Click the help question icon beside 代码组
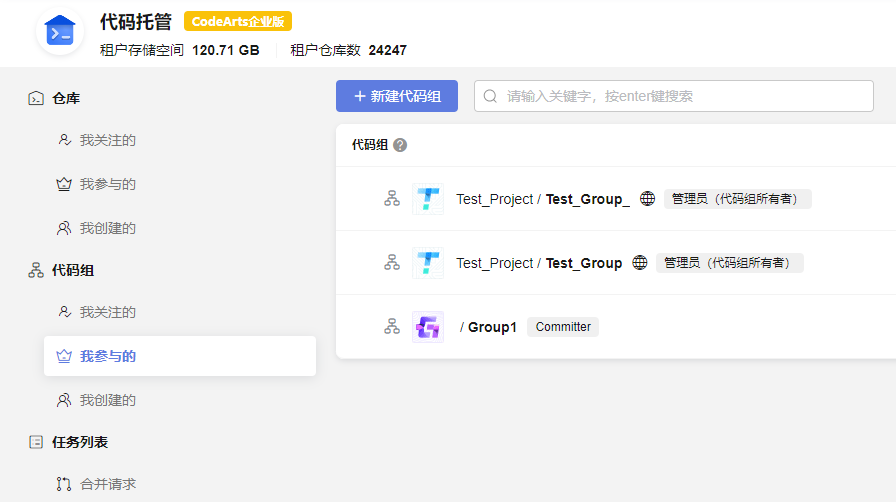Image resolution: width=896 pixels, height=502 pixels. 400,145
